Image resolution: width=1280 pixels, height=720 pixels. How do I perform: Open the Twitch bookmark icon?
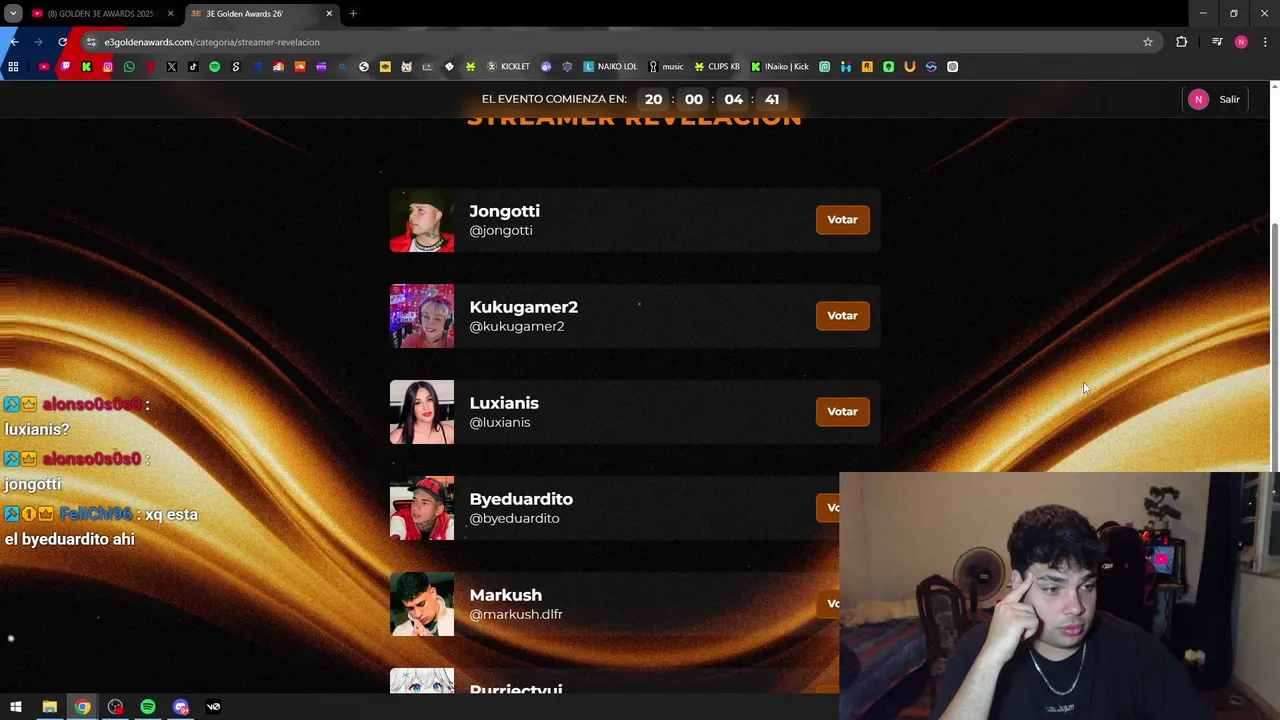(65, 67)
